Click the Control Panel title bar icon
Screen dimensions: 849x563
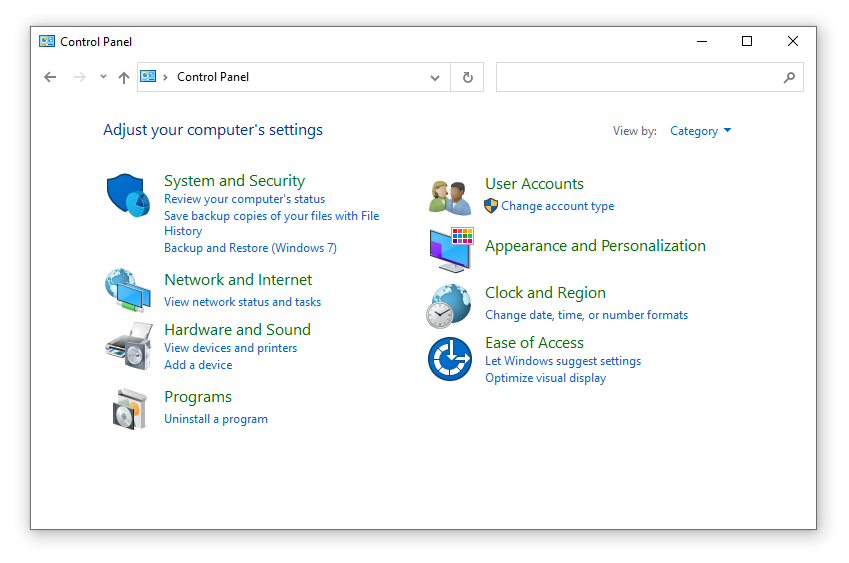47,41
